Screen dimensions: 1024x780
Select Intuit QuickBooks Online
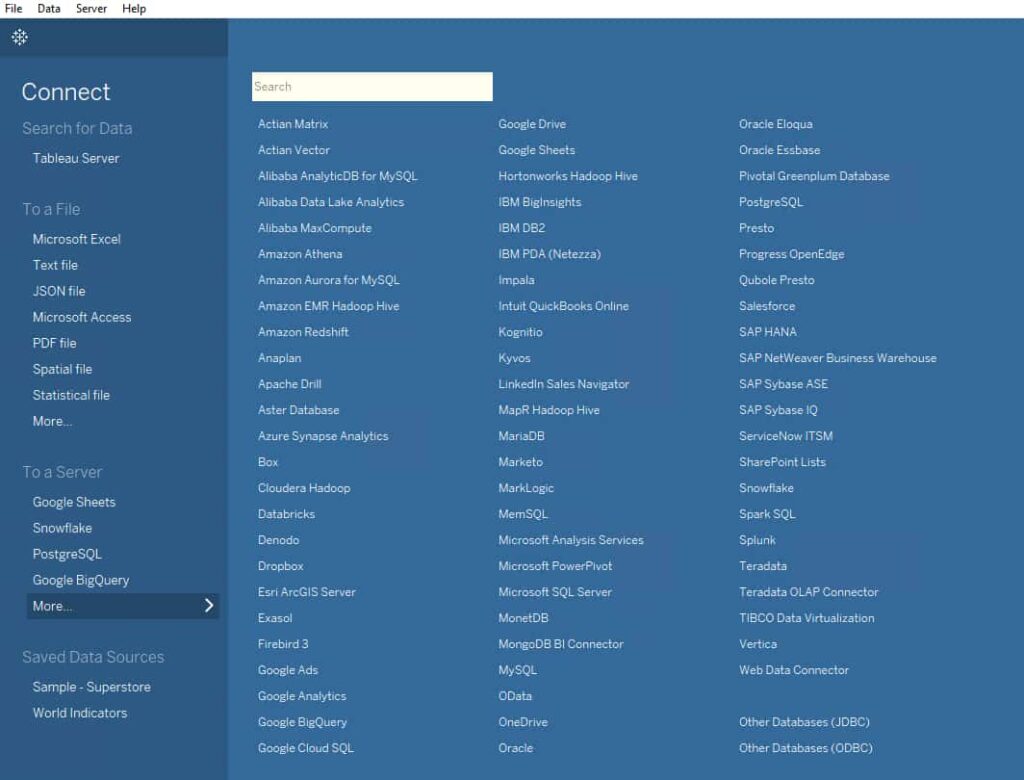pyautogui.click(x=564, y=306)
